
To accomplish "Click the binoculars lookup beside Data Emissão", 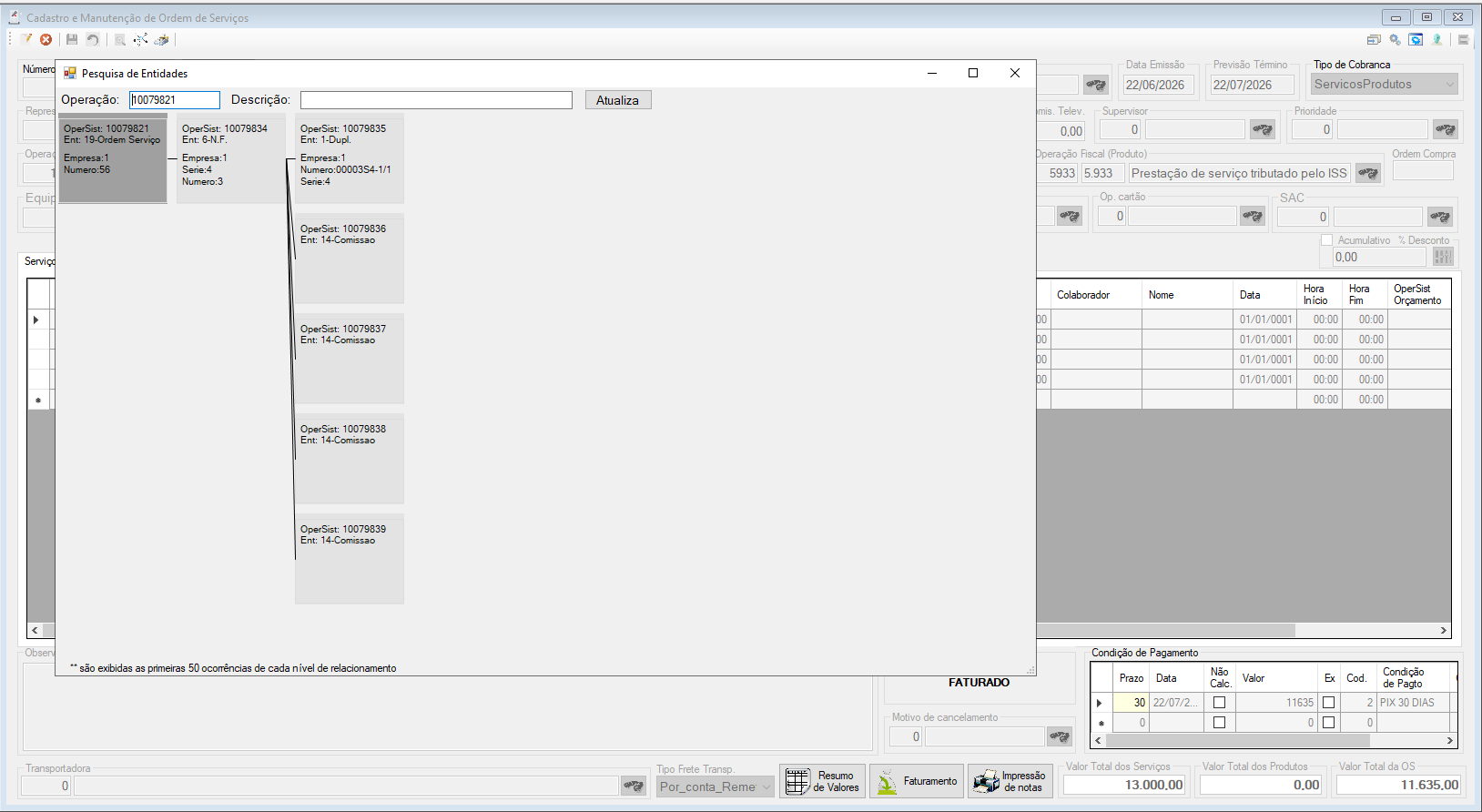I will click(x=1096, y=85).
